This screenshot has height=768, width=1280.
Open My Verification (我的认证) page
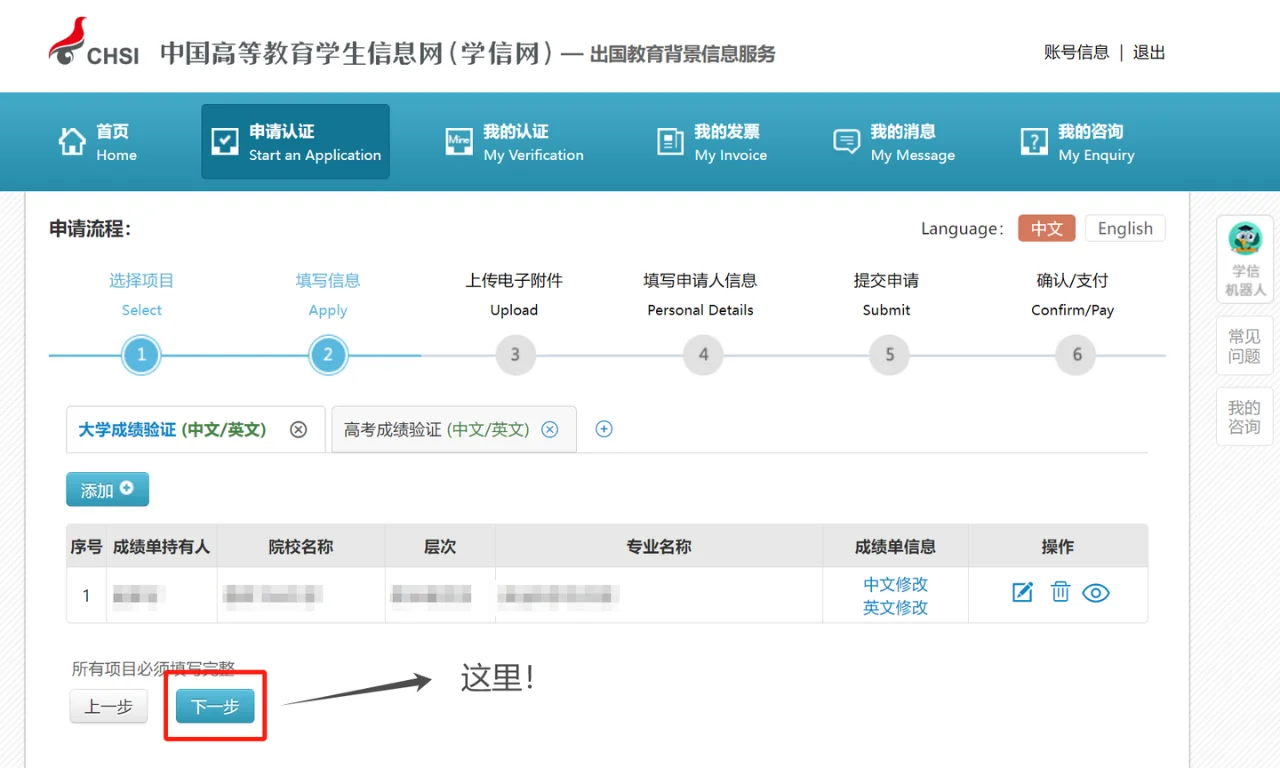(x=515, y=142)
